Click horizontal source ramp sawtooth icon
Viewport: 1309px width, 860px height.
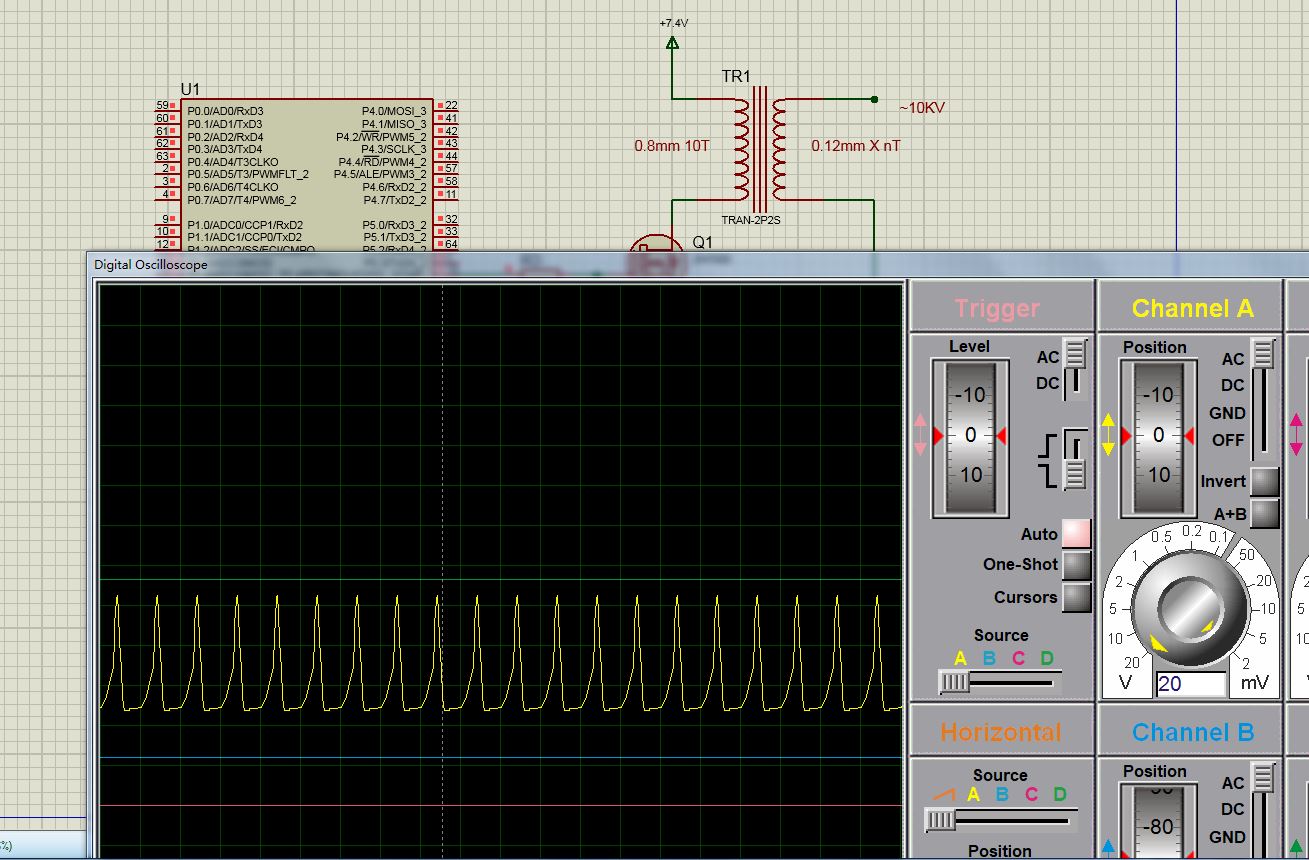tap(944, 795)
